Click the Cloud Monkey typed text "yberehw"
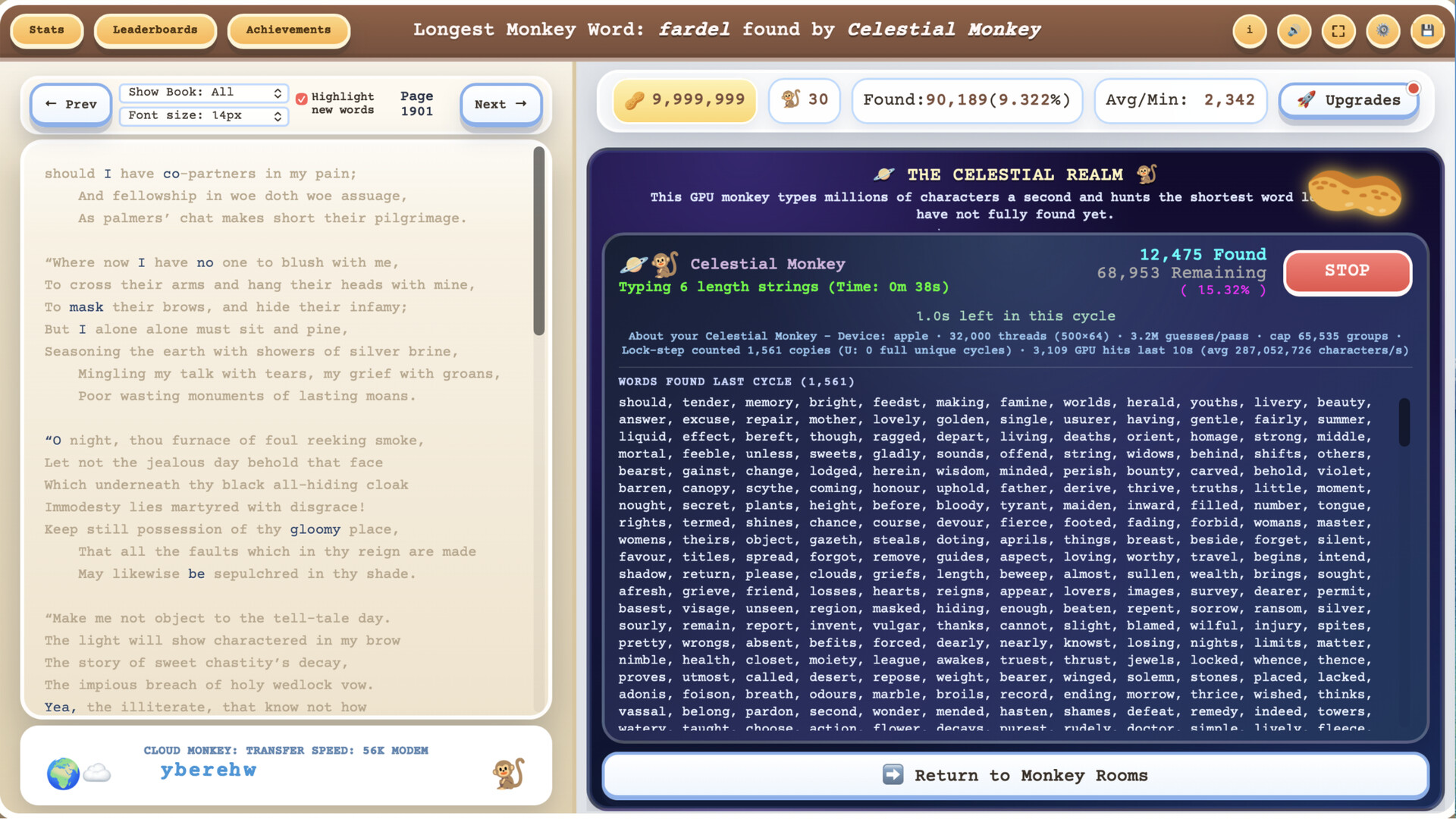Viewport: 1456px width, 819px height. (x=209, y=770)
